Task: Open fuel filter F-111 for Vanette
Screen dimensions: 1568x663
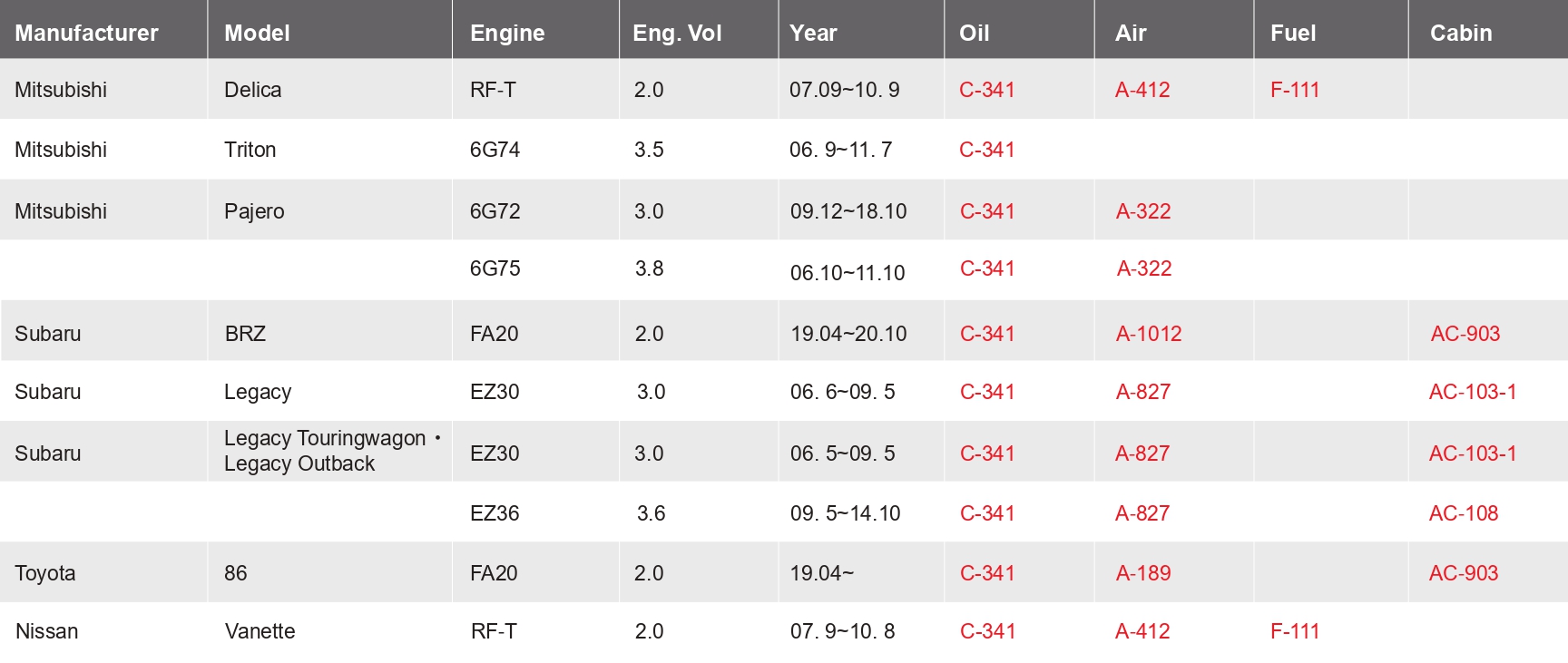Action: [1294, 631]
